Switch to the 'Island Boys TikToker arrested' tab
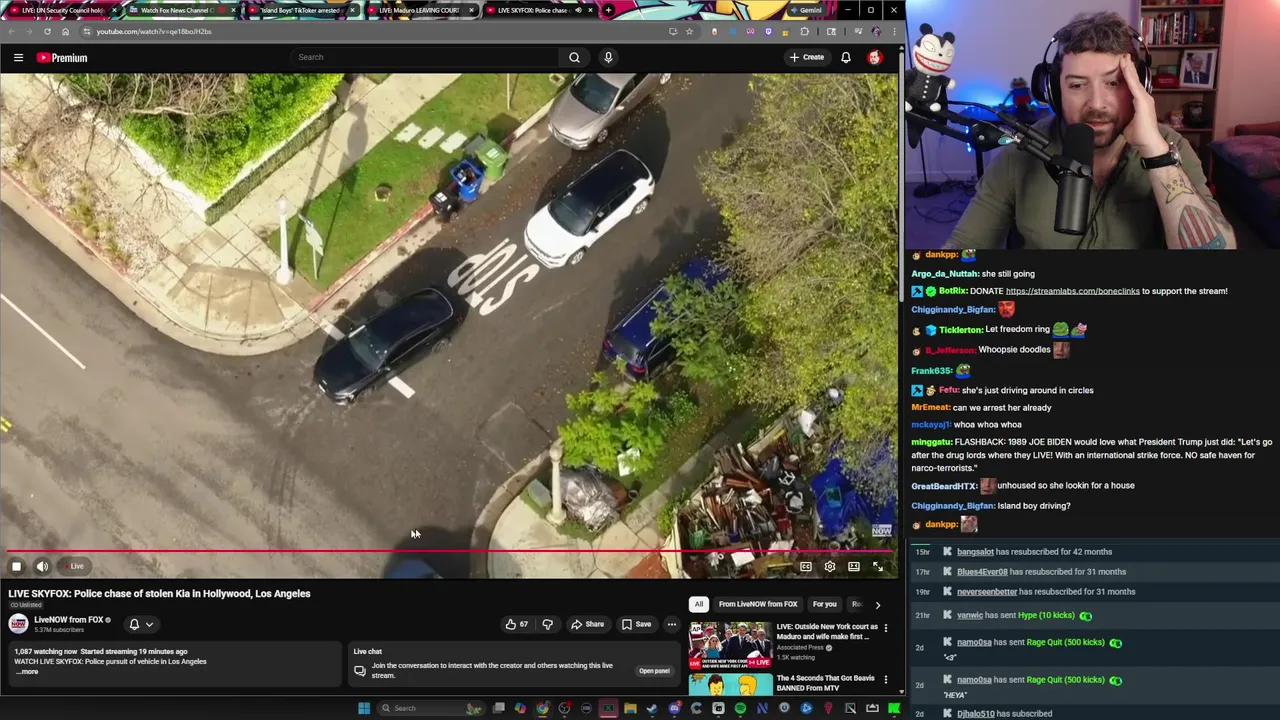Viewport: 1280px width, 720px height. (301, 10)
